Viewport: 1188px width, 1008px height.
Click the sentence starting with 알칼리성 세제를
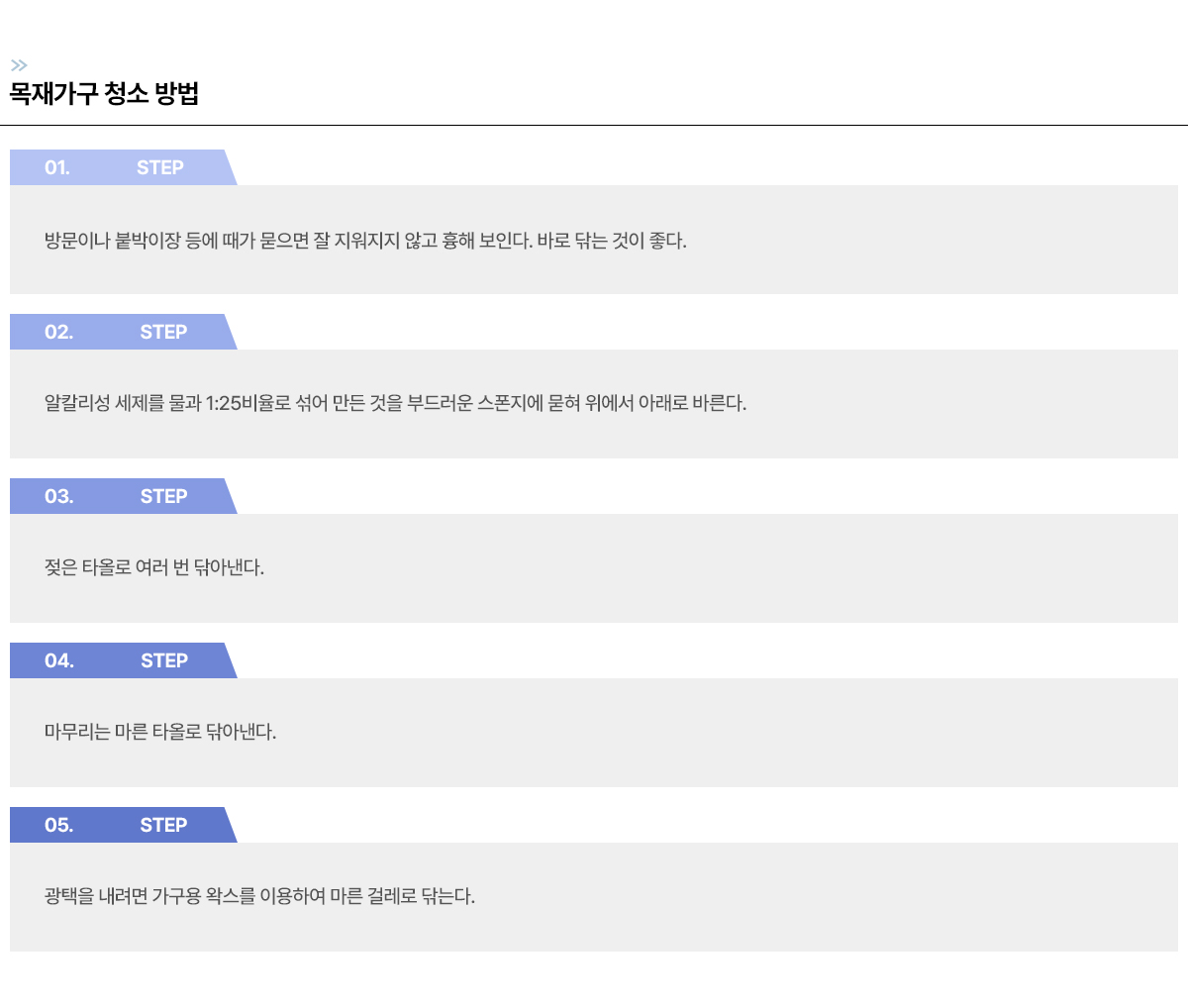pos(395,403)
